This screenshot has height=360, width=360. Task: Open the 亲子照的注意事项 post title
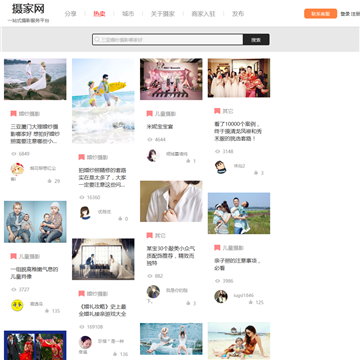(x=237, y=264)
